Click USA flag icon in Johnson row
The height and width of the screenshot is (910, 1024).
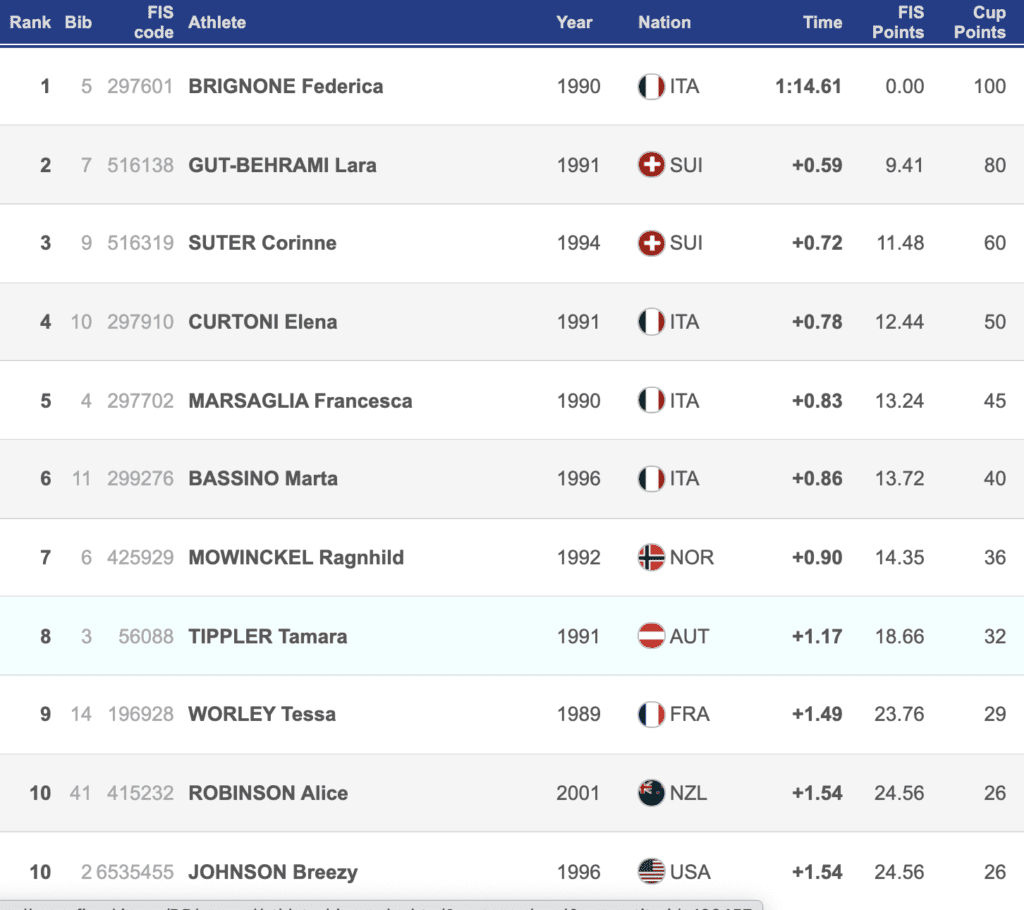pos(651,872)
